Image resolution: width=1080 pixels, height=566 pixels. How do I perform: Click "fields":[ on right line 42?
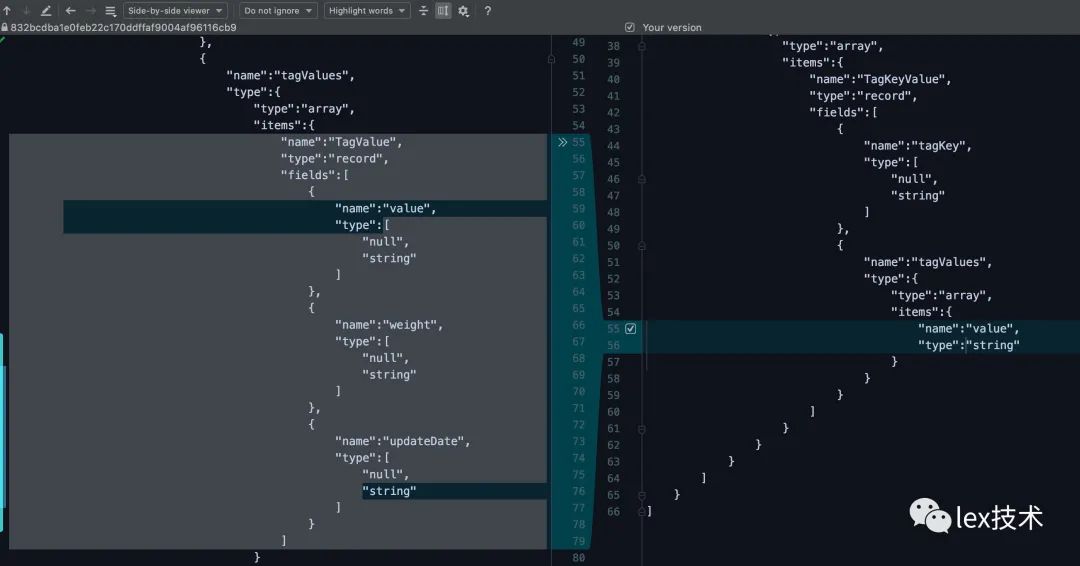point(843,112)
